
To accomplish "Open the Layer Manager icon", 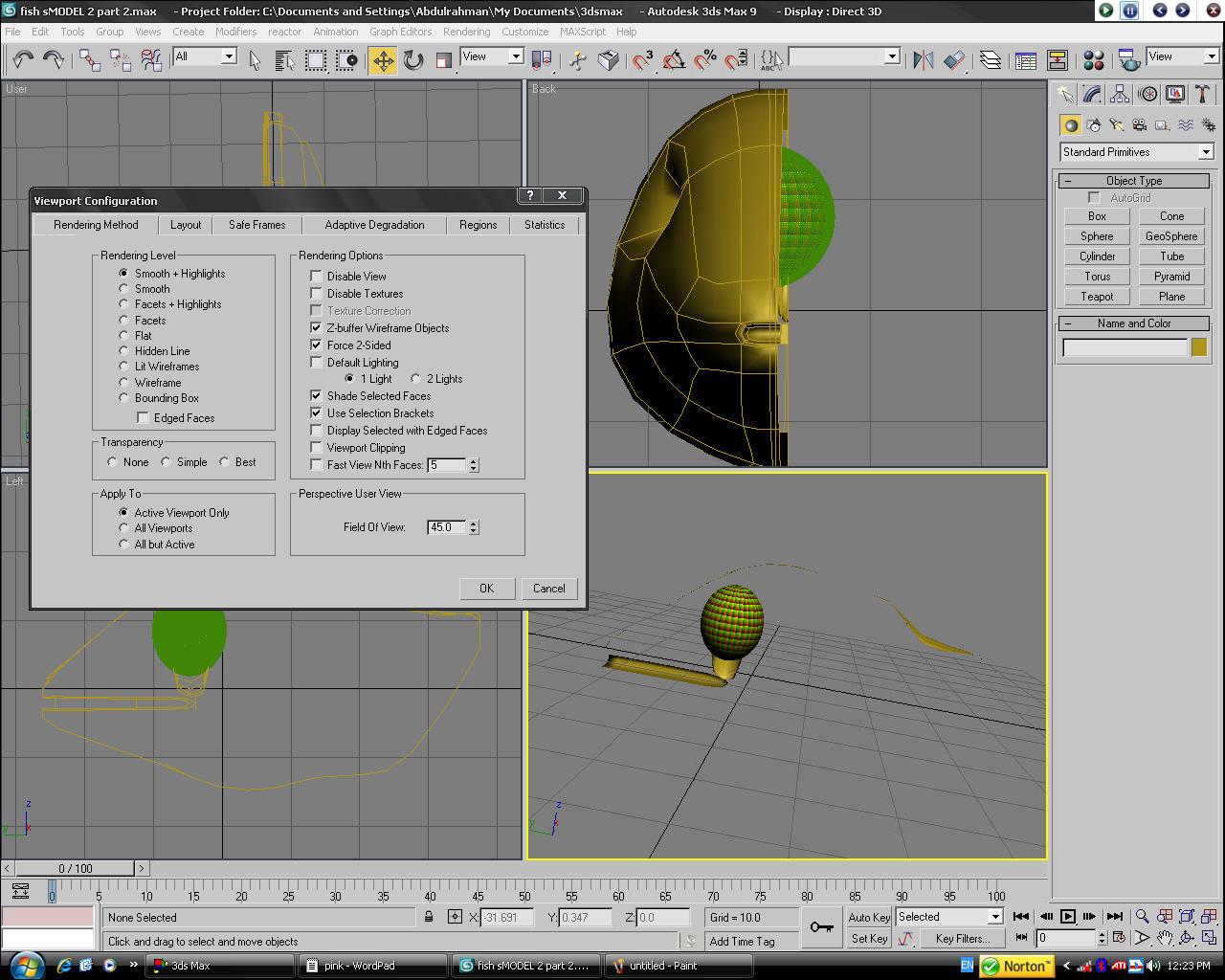I will [991, 60].
